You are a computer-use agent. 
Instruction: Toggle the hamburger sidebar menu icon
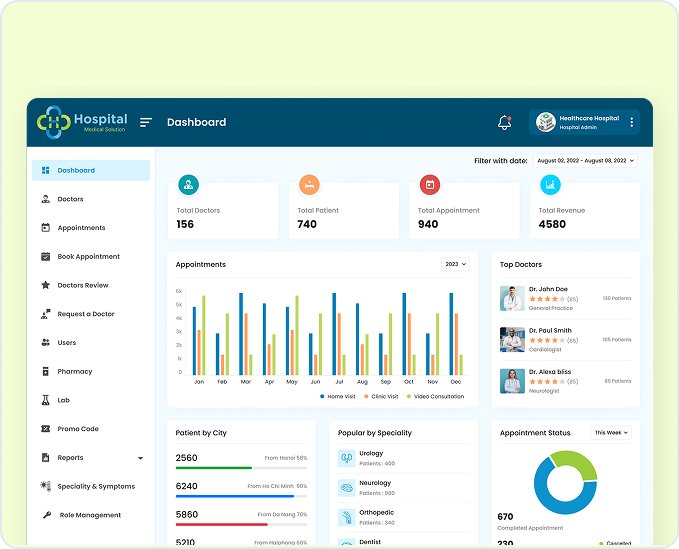pos(146,123)
